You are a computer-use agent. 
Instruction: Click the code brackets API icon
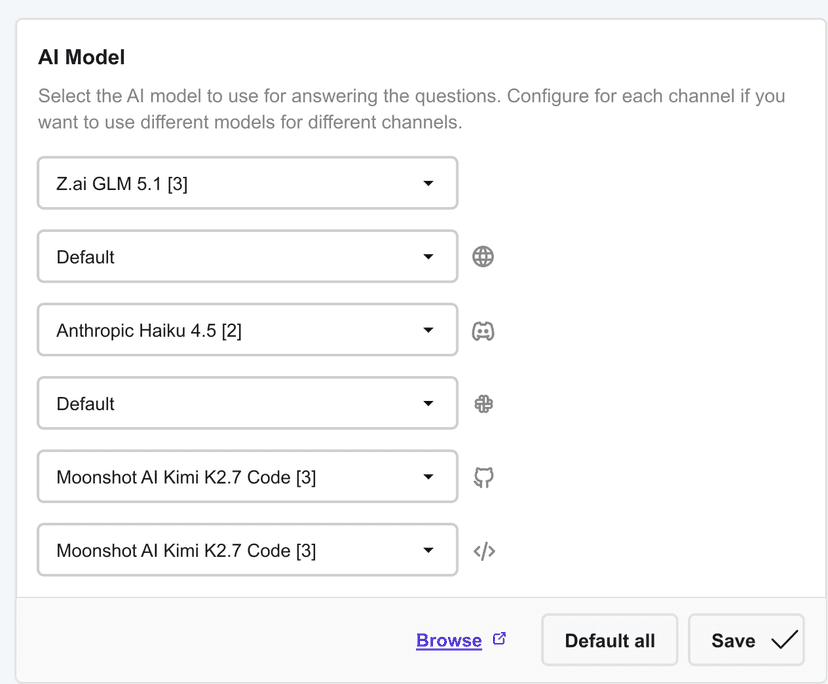click(484, 551)
